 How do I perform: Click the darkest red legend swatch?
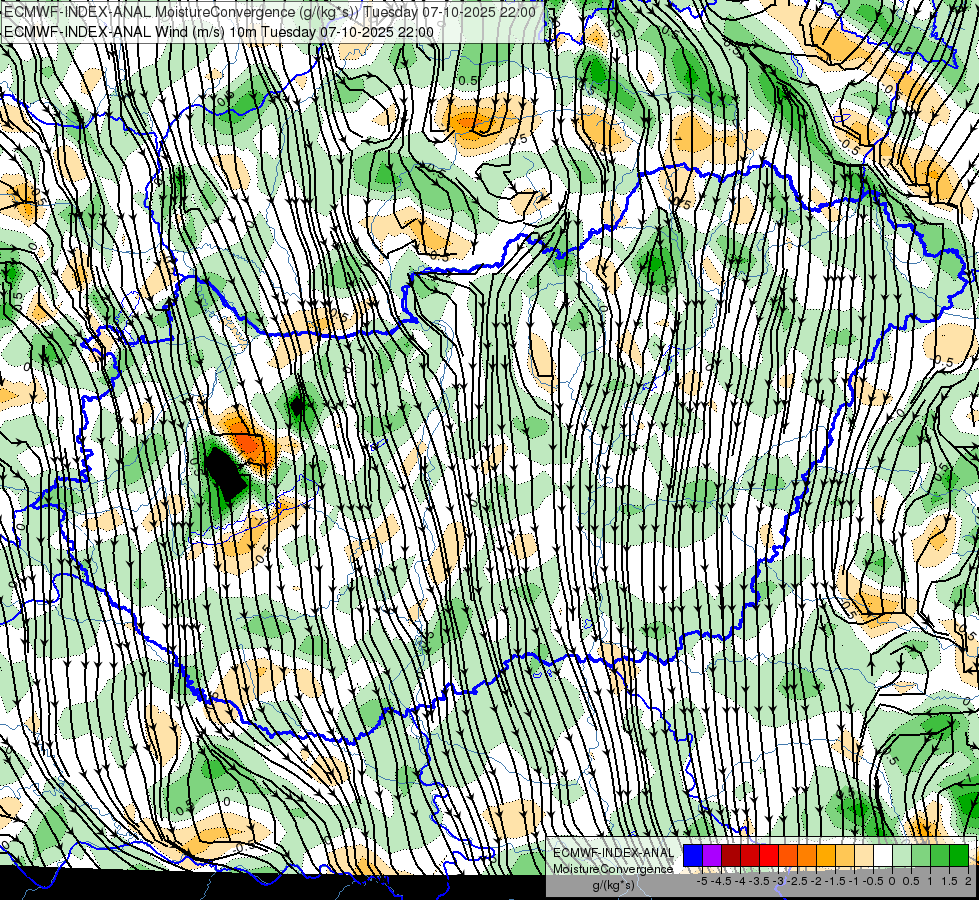tap(731, 855)
